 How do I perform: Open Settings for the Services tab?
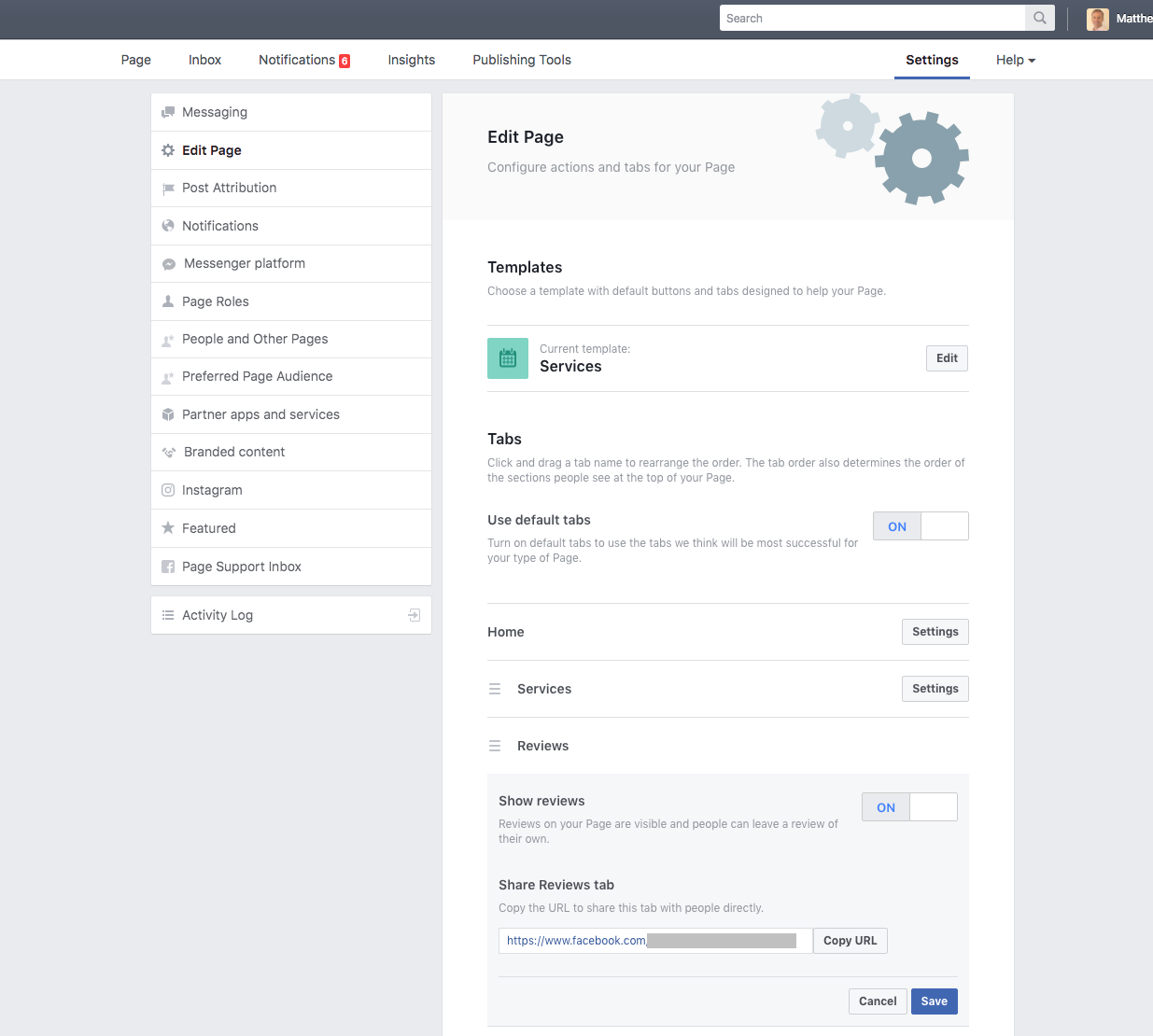[x=935, y=689]
